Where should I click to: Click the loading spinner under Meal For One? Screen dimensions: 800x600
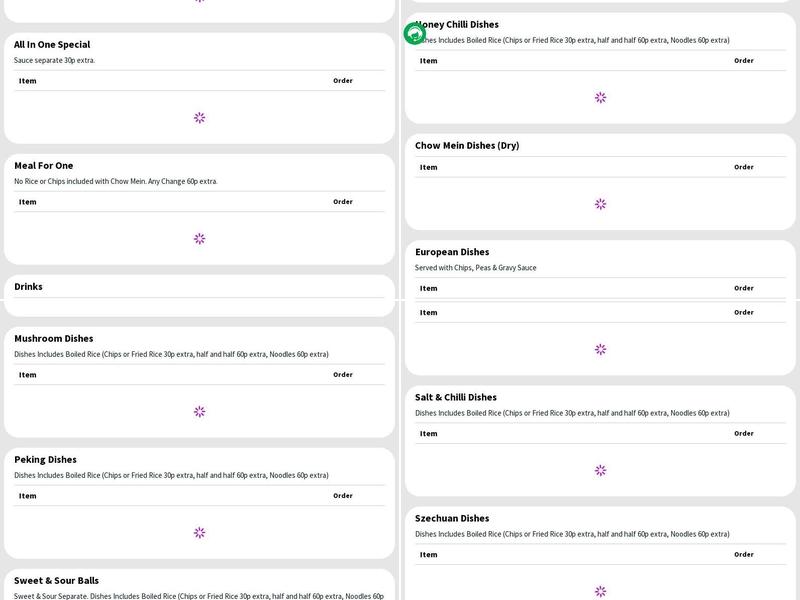(199, 239)
